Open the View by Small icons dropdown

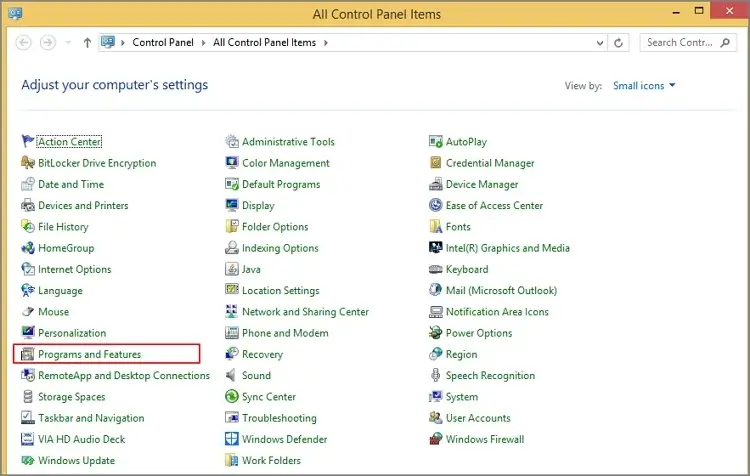(644, 86)
